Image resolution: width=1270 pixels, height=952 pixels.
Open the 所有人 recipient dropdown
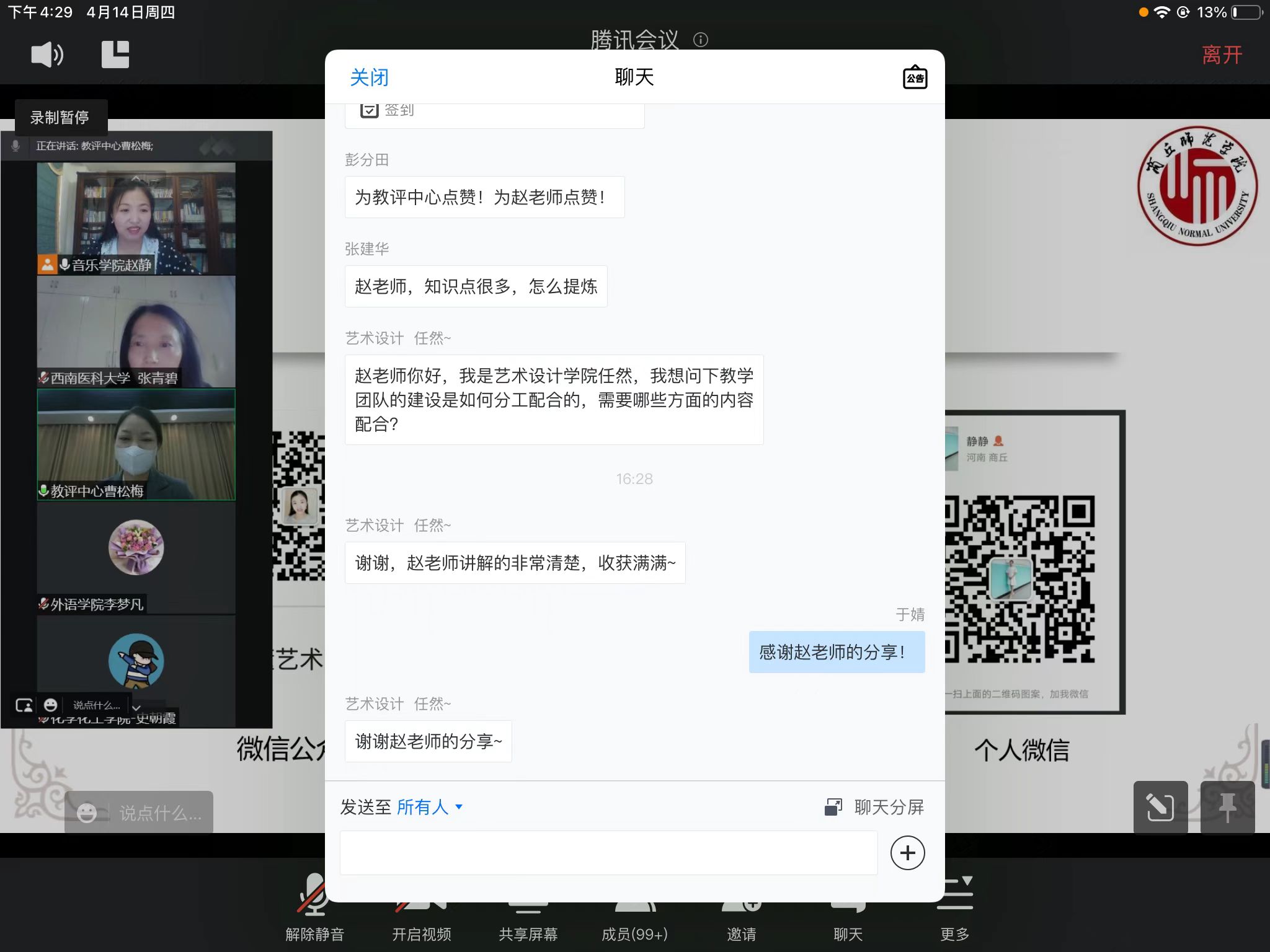(x=430, y=807)
